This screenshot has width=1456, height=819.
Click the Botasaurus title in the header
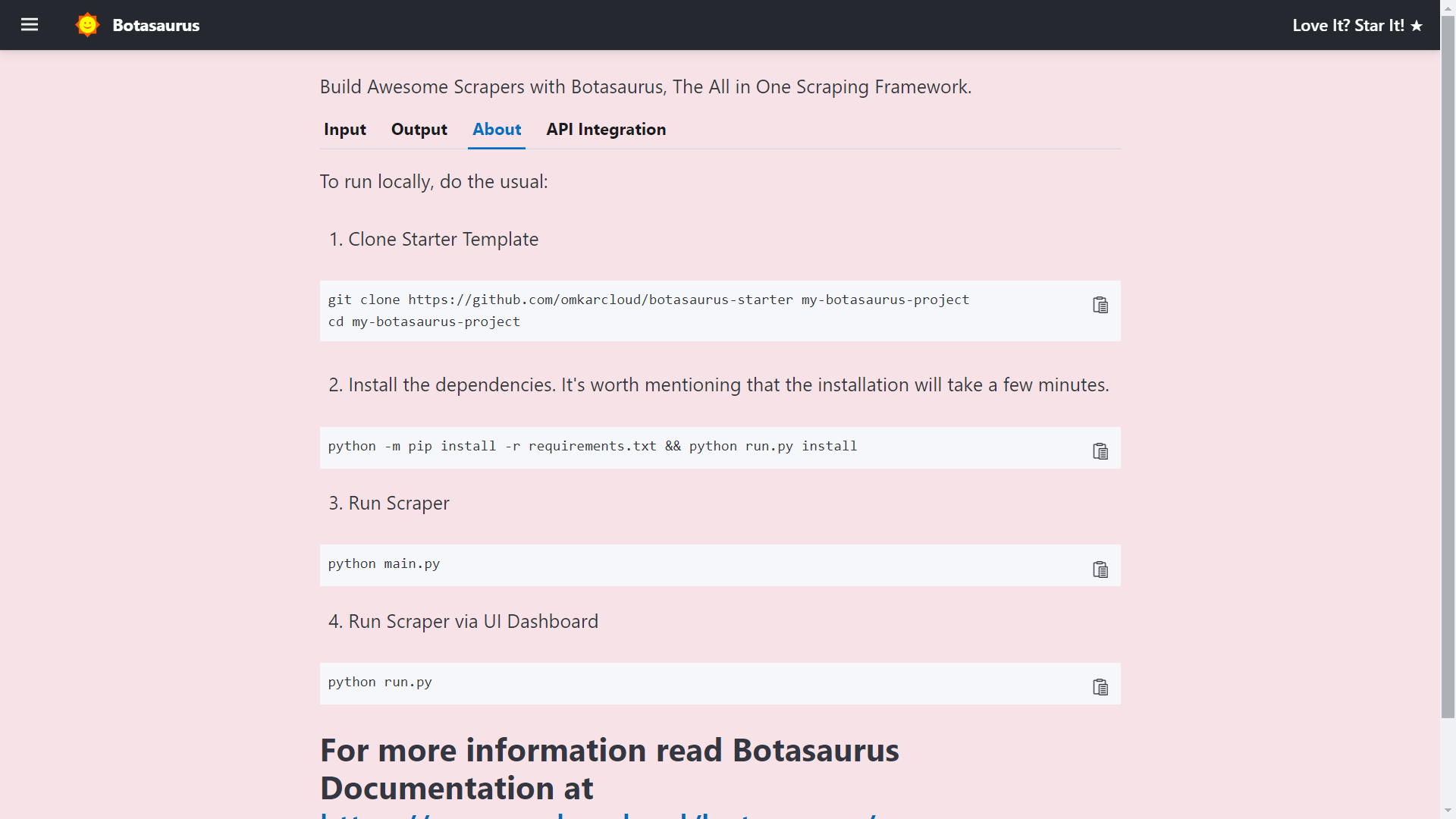(x=155, y=24)
